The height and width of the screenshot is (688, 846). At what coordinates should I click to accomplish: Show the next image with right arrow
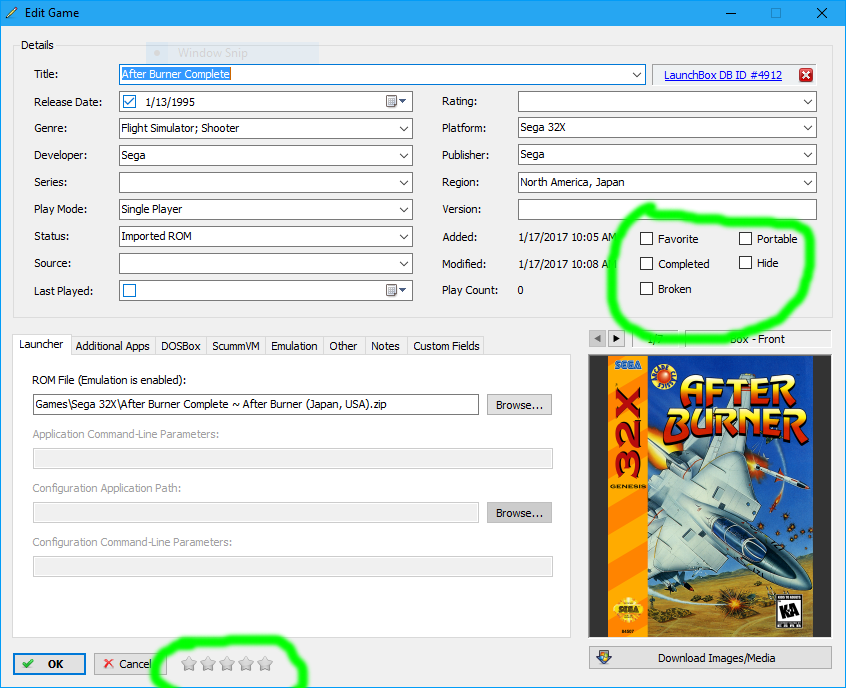616,339
